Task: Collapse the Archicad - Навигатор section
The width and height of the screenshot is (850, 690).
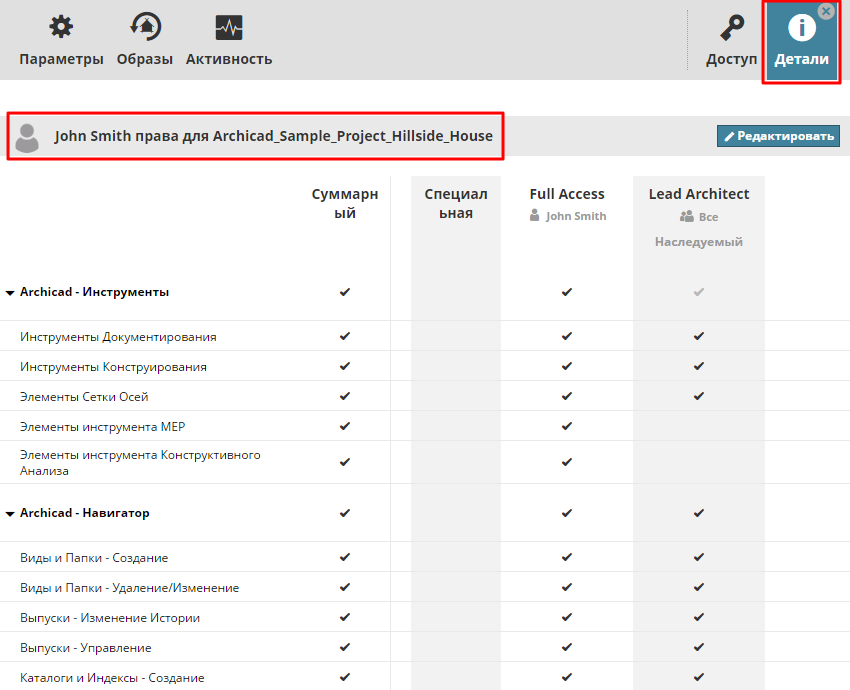Action: (10, 514)
